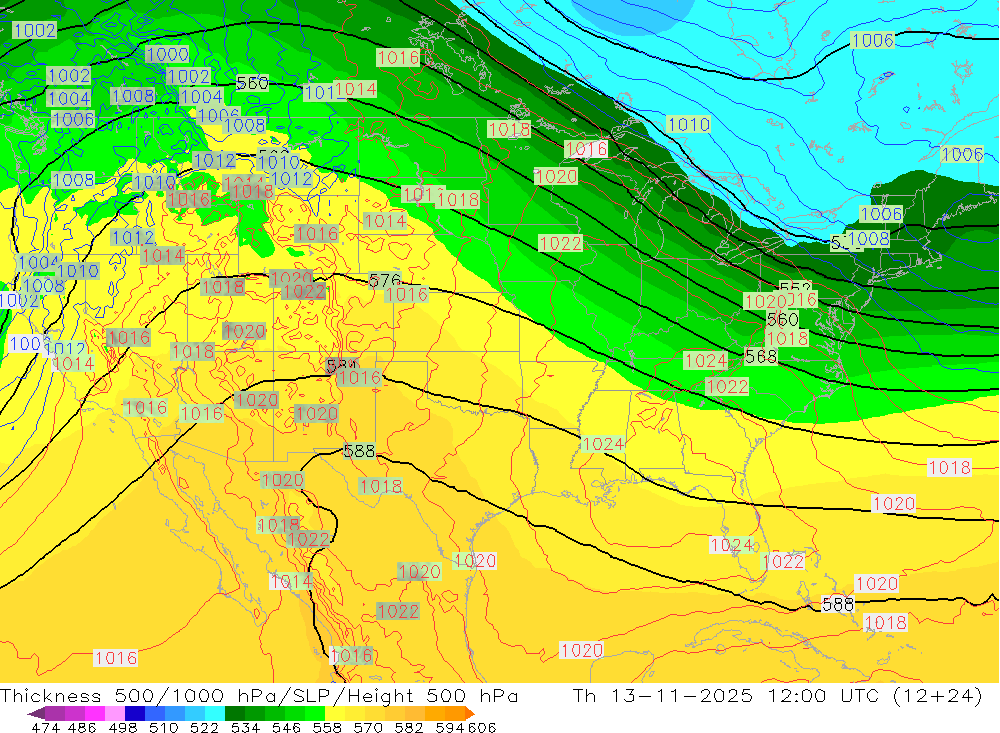This screenshot has width=1000, height=733.
Task: Click the dark blue legend swatch above 510
Action: [x=135, y=713]
